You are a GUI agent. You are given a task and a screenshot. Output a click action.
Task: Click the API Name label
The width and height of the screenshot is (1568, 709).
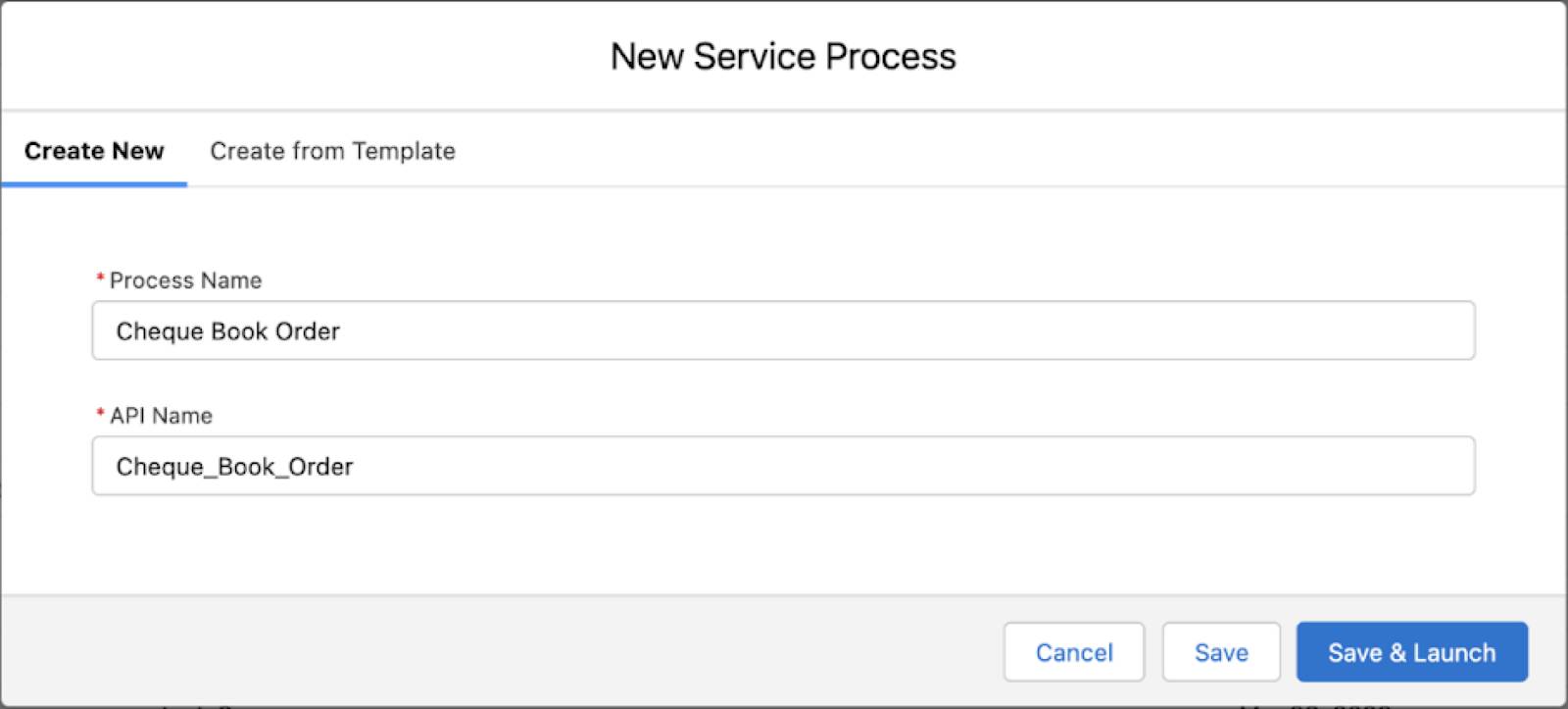pyautogui.click(x=160, y=415)
